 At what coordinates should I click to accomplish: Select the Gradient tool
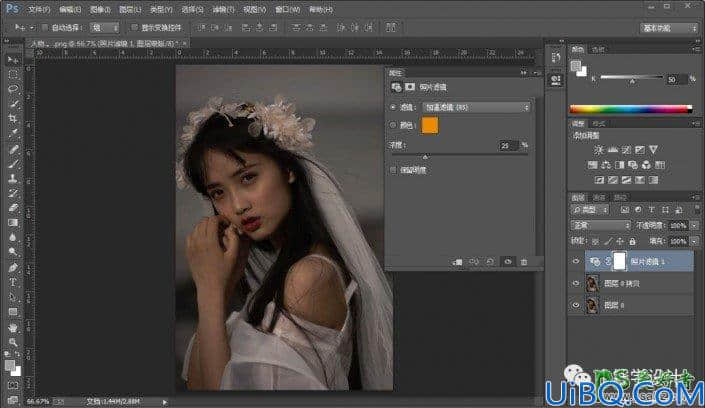click(x=13, y=223)
